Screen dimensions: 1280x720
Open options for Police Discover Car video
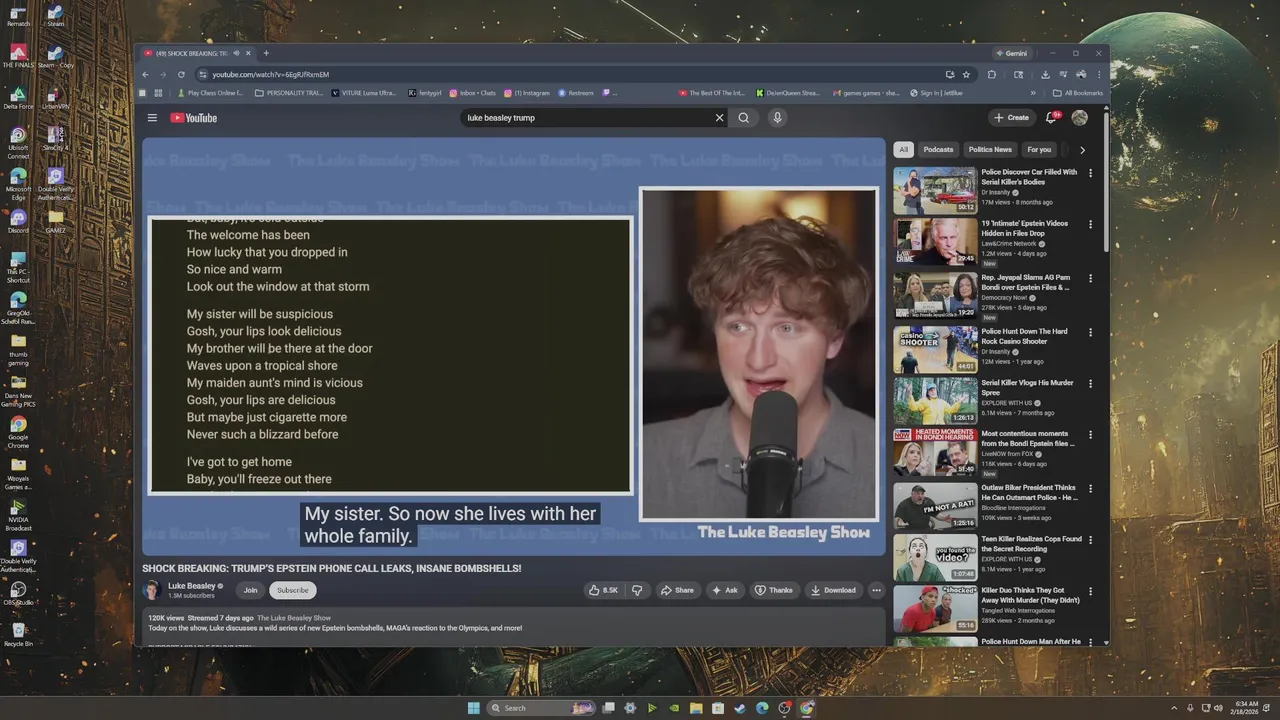click(x=1090, y=173)
